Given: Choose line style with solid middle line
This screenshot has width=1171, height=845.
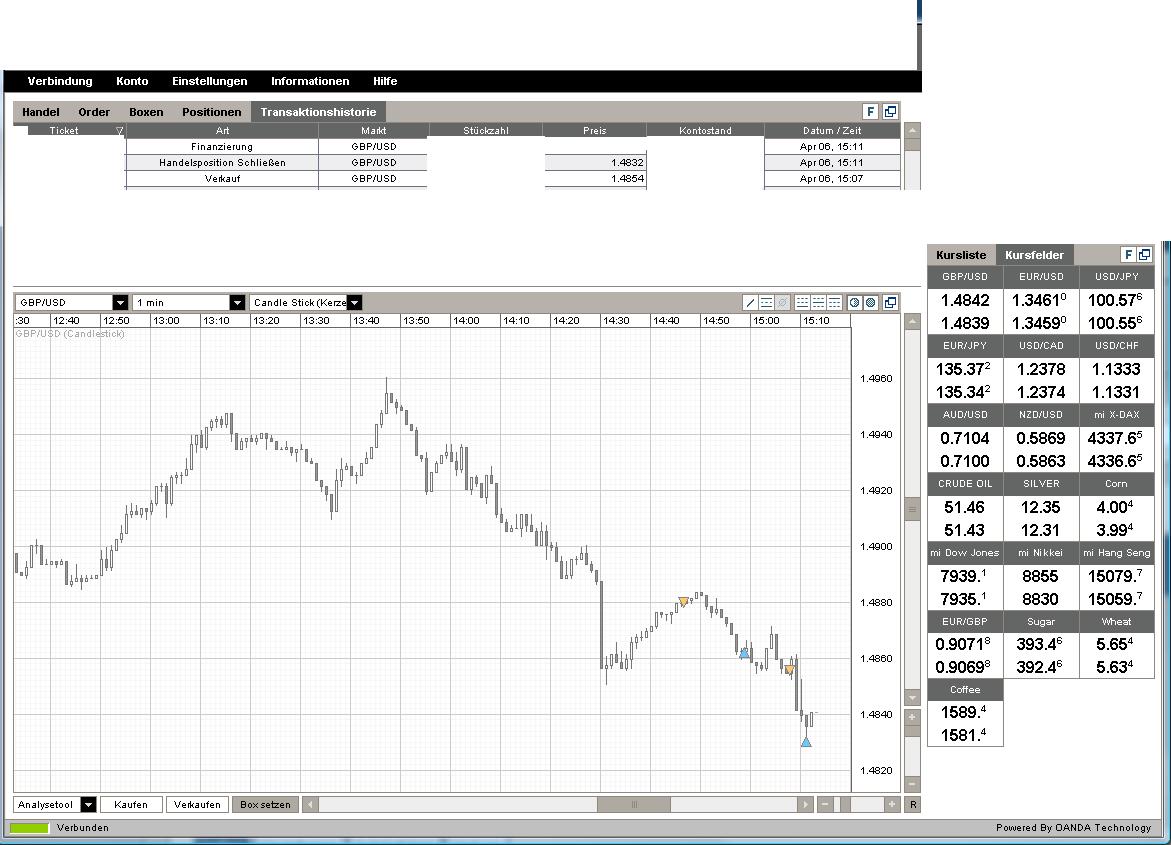Looking at the screenshot, I should click(819, 303).
